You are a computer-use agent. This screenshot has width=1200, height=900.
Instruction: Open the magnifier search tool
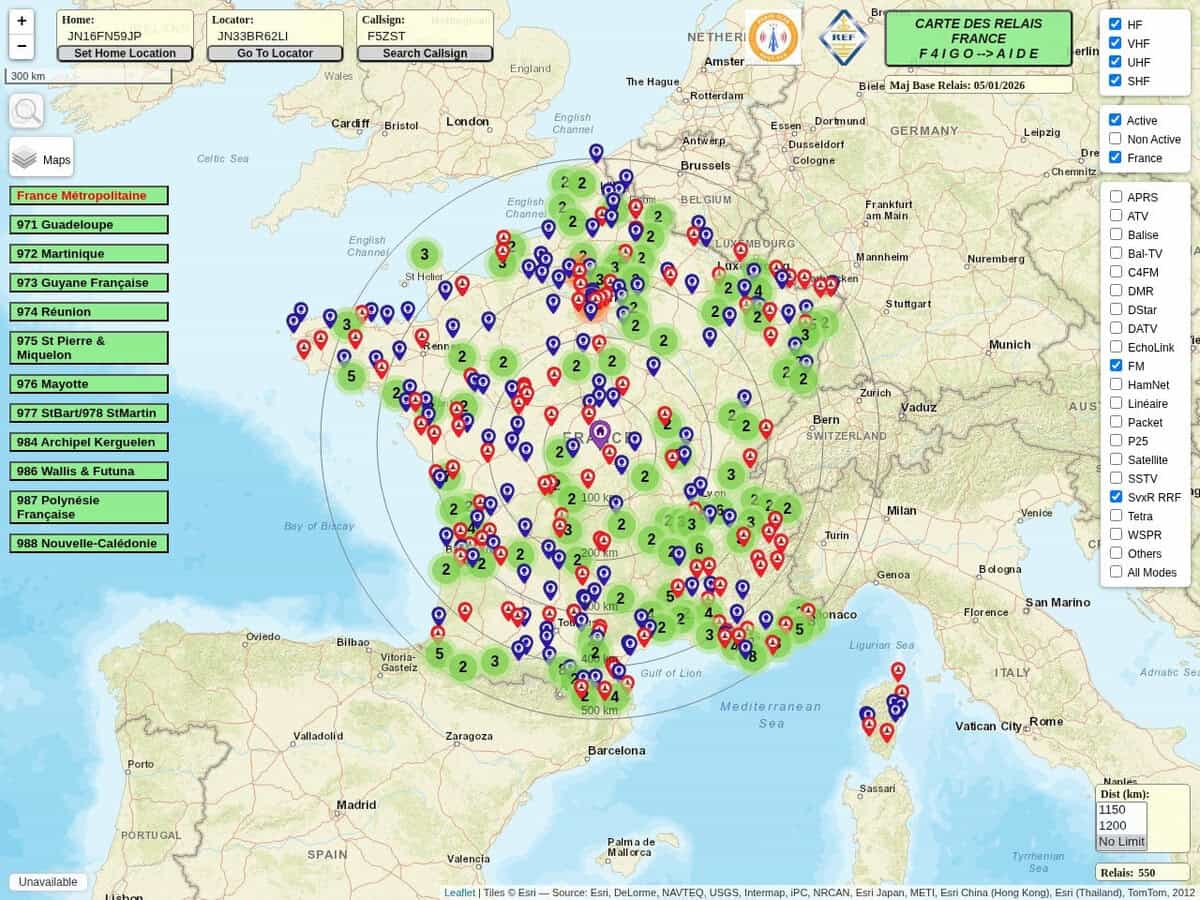click(x=26, y=111)
